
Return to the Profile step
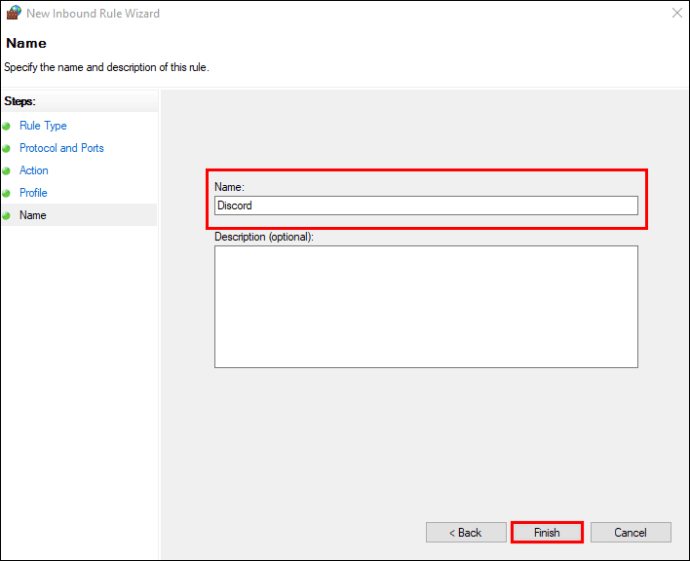click(33, 193)
